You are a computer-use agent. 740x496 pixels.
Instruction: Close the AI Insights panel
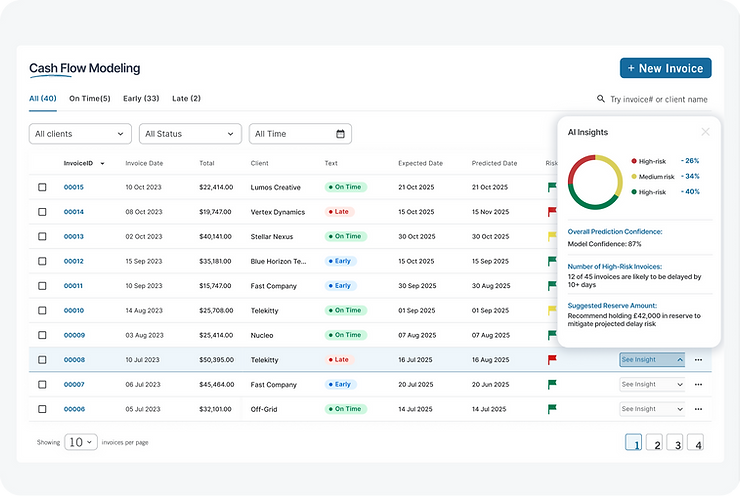[705, 132]
